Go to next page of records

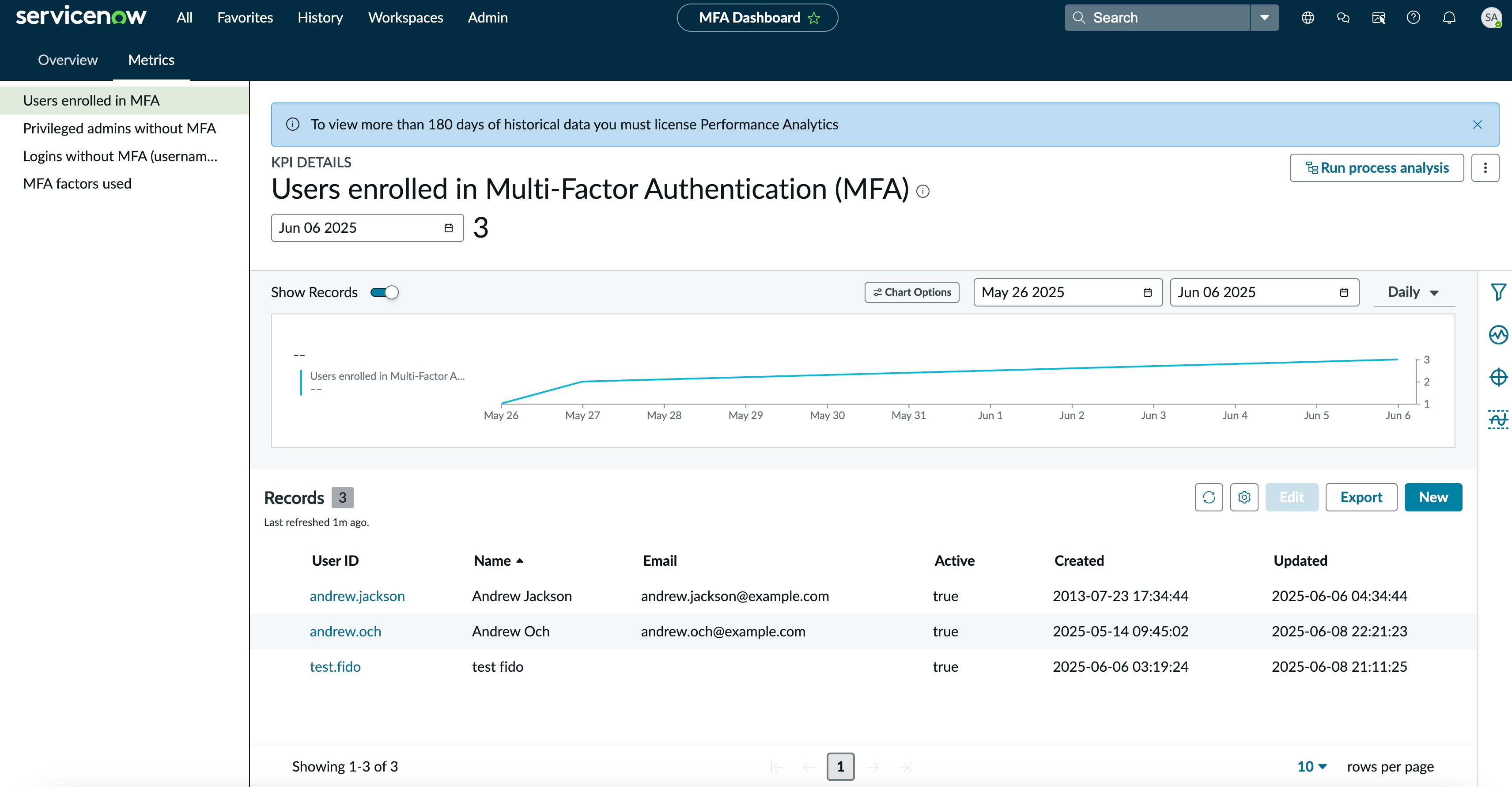tap(873, 766)
